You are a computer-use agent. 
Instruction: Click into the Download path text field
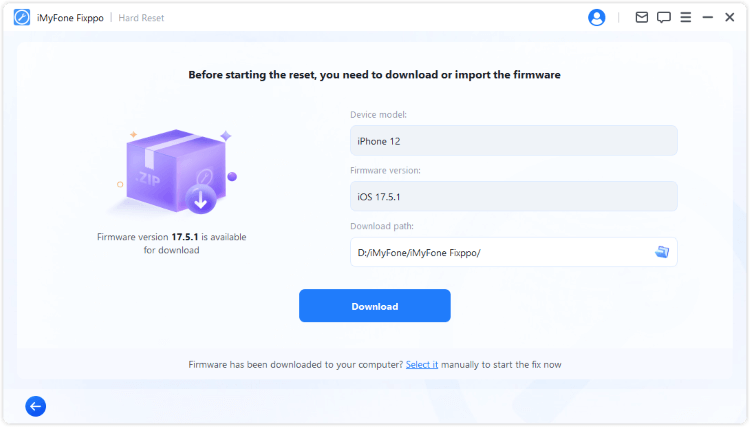[498, 252]
